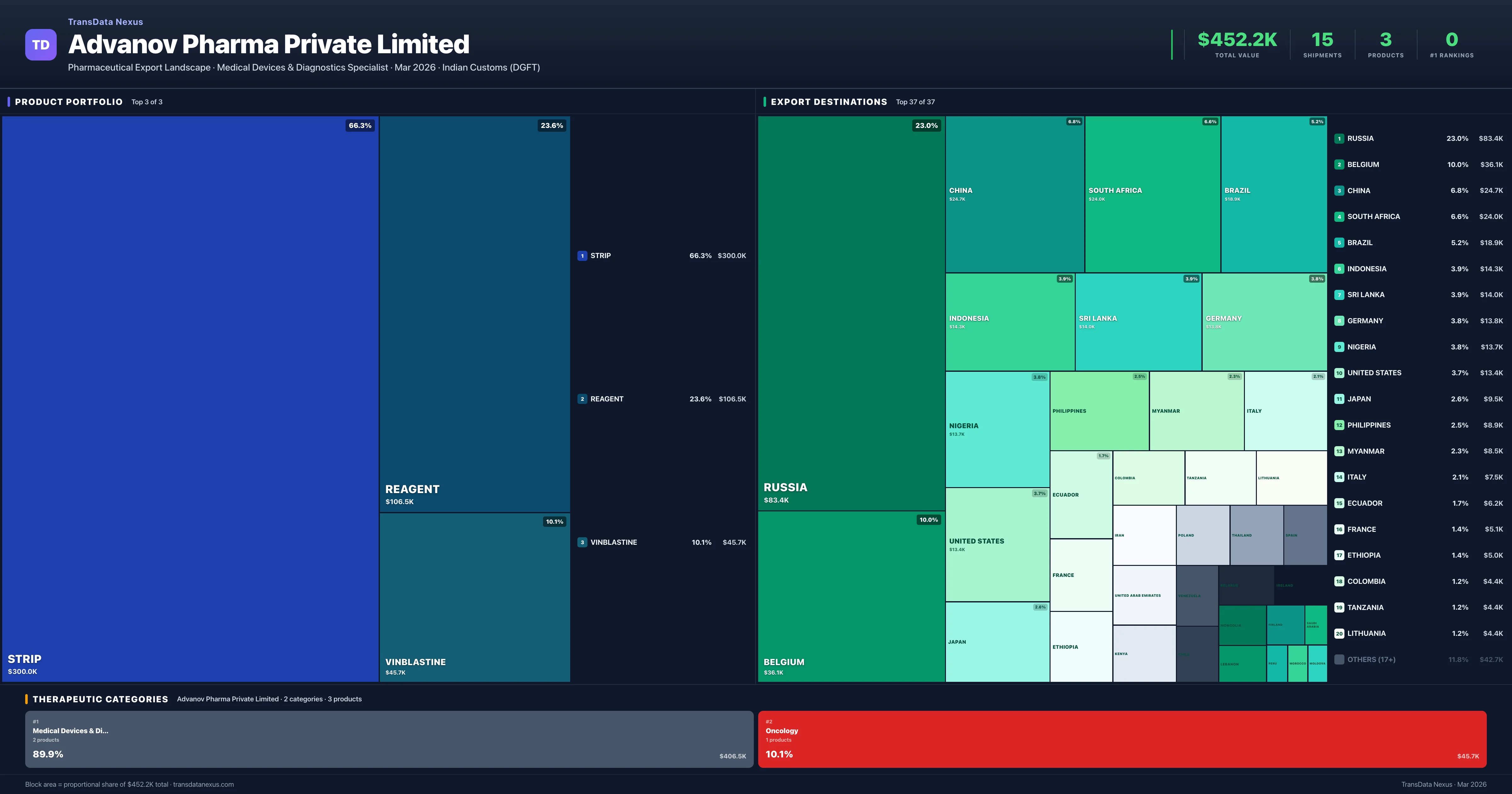Click the rank 1 badge beside STRIP
Viewport: 1512px width, 794px height.
582,256
